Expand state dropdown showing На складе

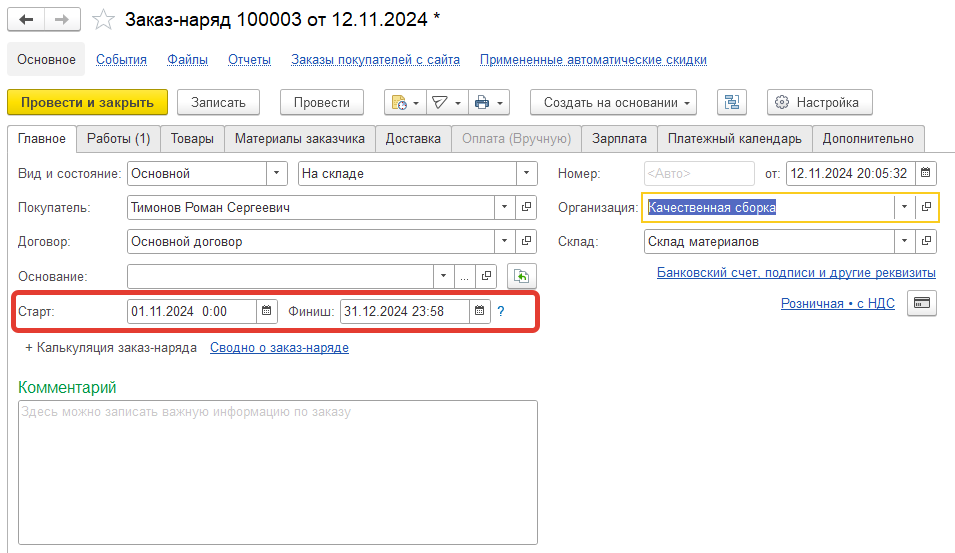pyautogui.click(x=526, y=173)
